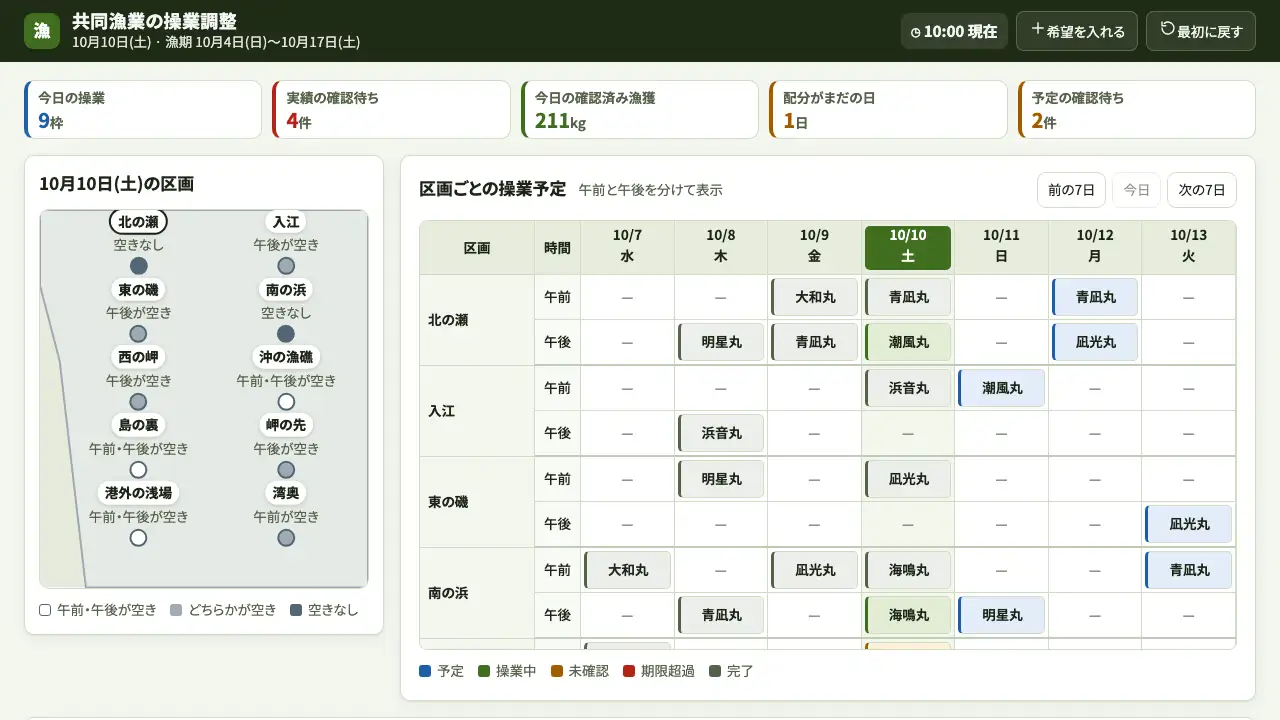The width and height of the screenshot is (1280, 720).
Task: Open 青凪丸 in 南の浜 午後 10/8
Action: coord(721,615)
